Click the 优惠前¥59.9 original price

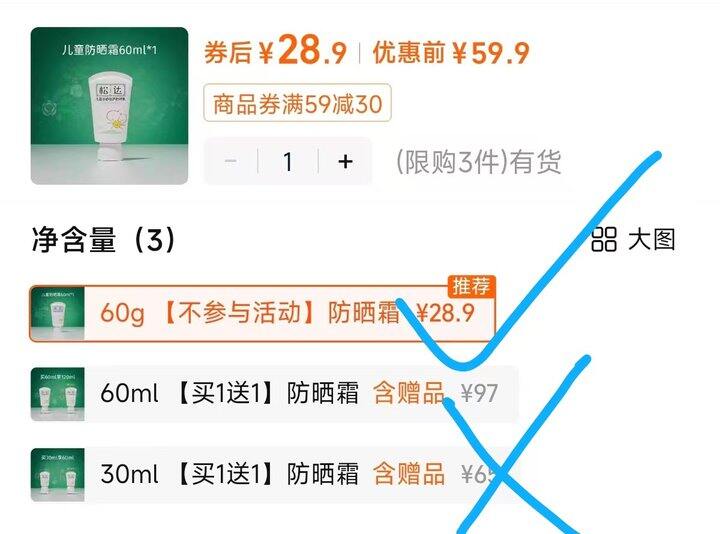pos(451,52)
